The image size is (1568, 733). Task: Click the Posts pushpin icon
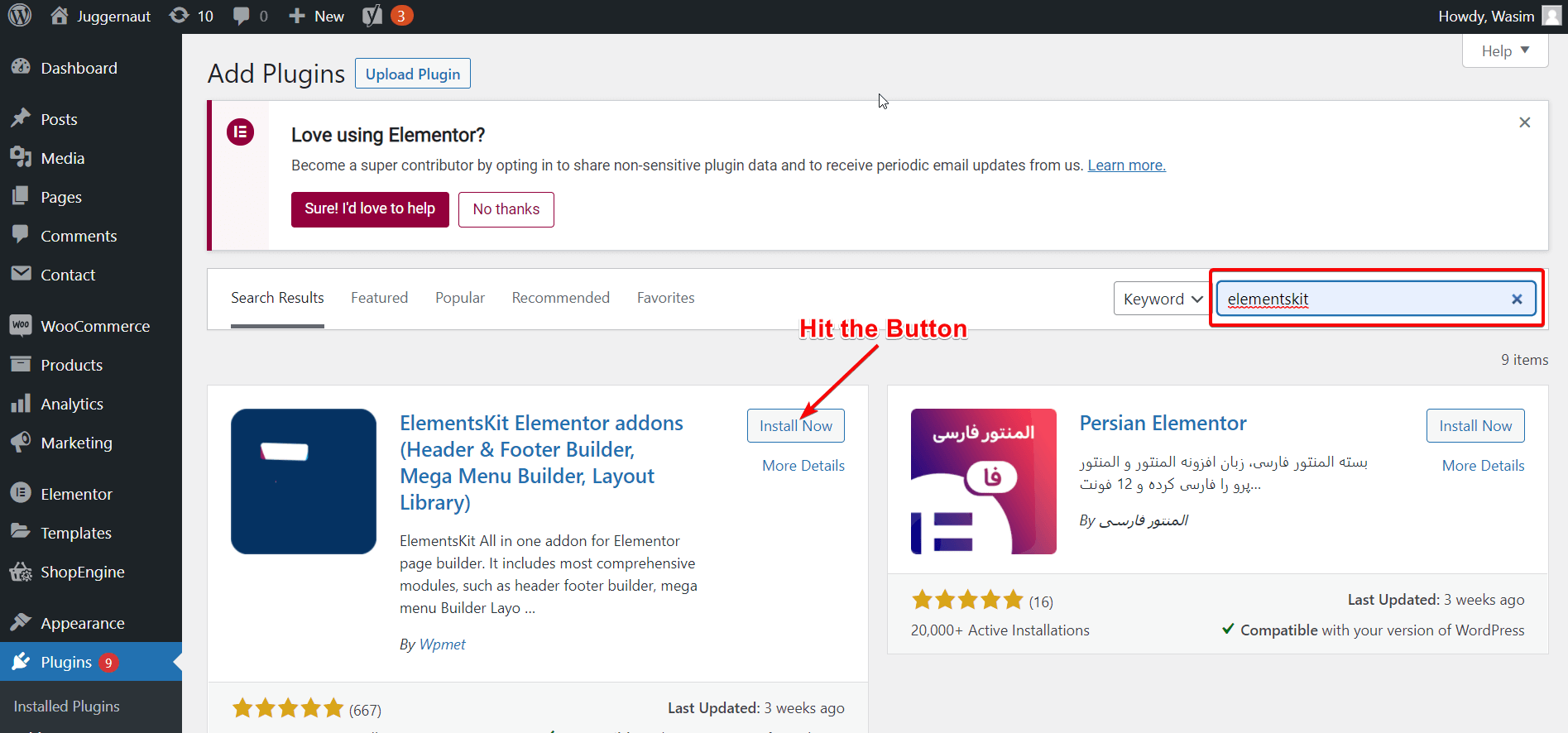pos(21,119)
